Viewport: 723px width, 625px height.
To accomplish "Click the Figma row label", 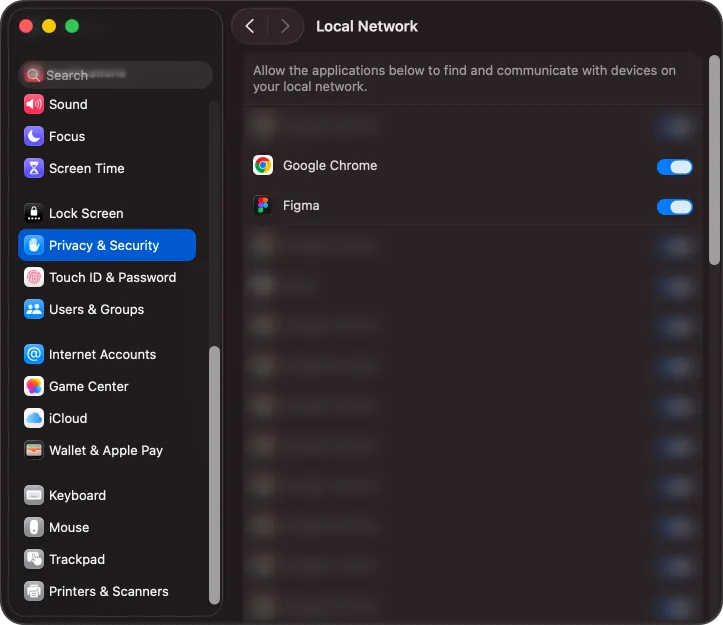I will pos(301,205).
